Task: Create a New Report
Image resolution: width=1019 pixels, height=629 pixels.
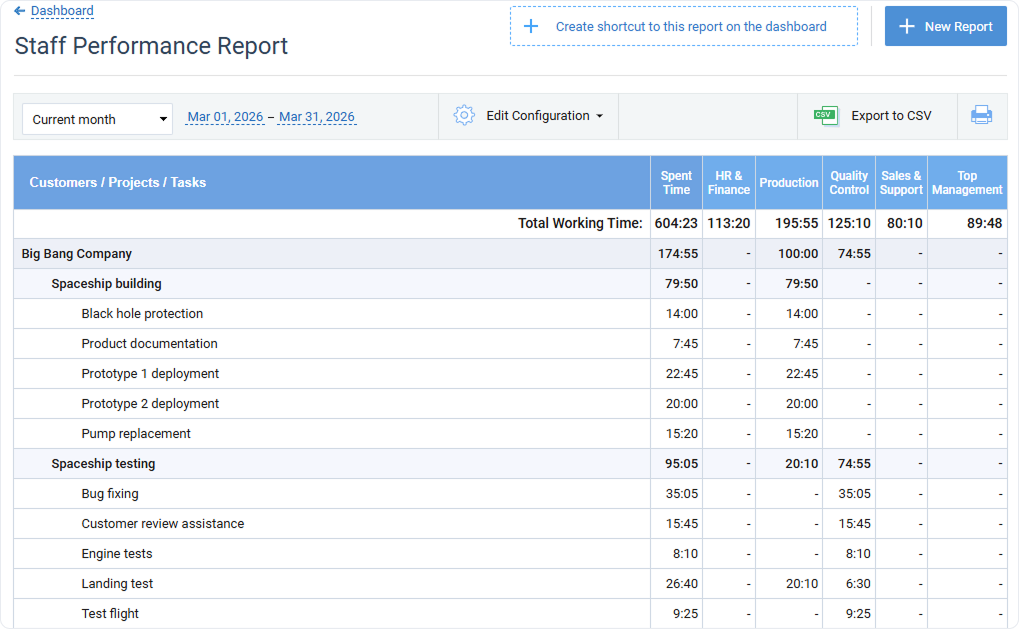Action: (945, 25)
